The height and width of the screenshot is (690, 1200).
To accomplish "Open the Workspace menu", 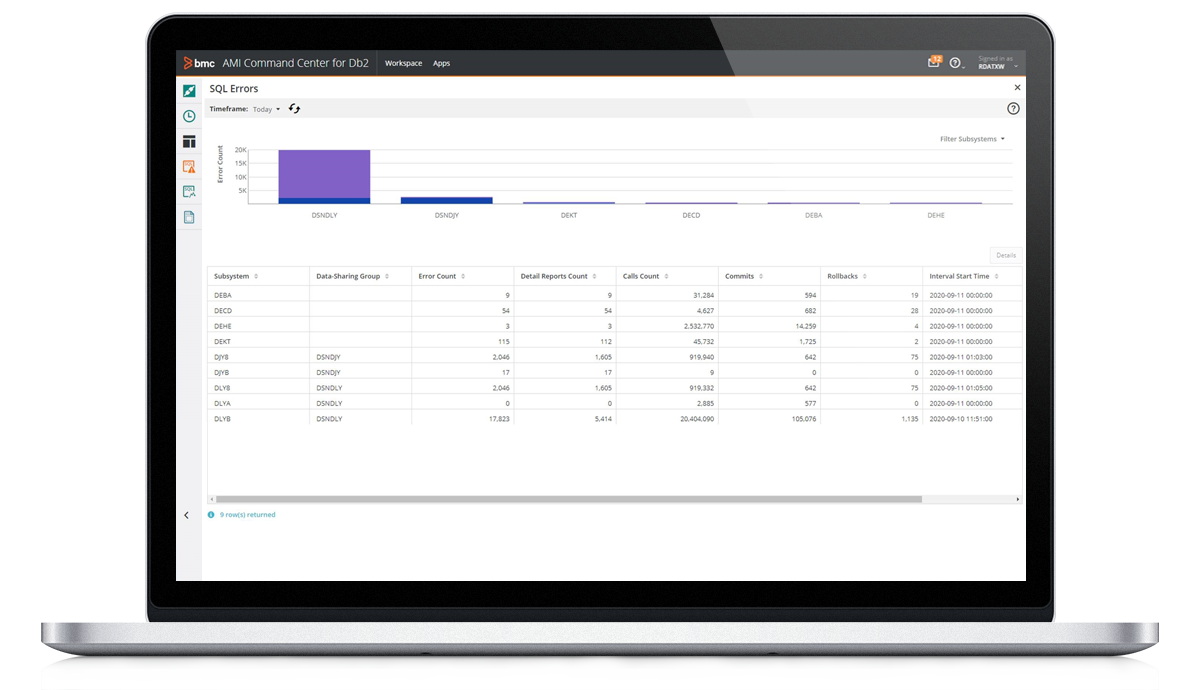I will click(403, 63).
